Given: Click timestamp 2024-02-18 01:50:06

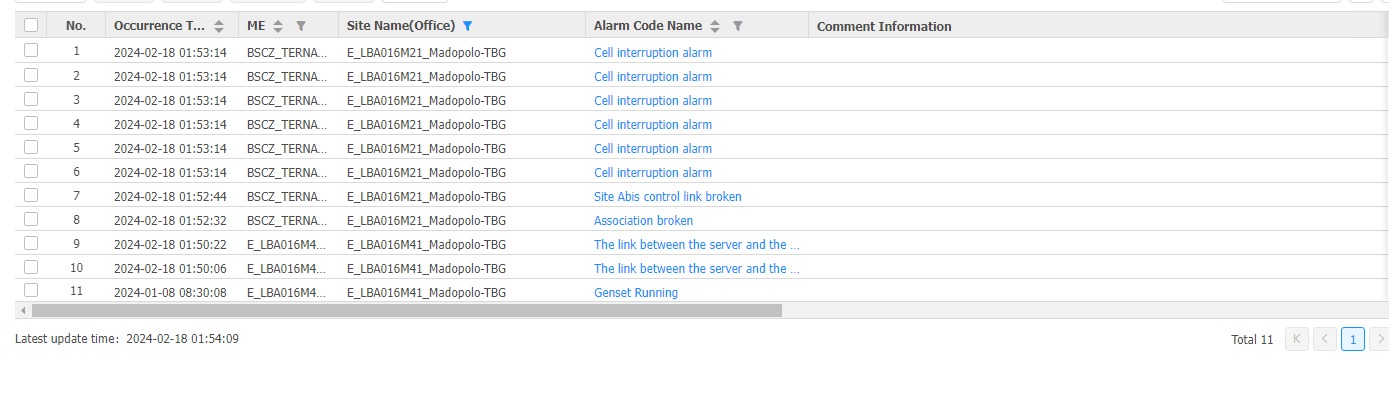Looking at the screenshot, I should pos(170,269).
